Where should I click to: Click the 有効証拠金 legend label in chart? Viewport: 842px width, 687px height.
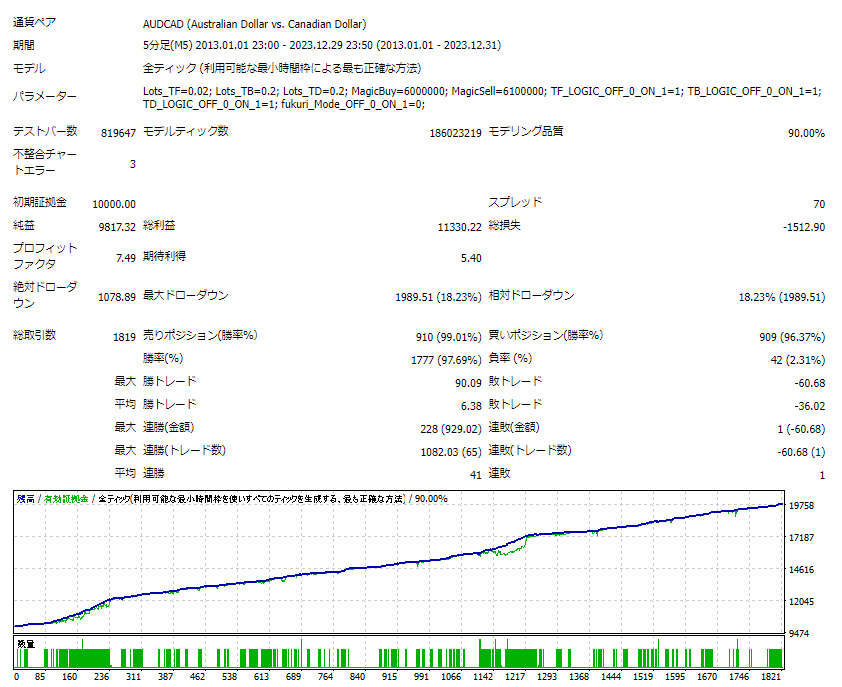[66, 499]
